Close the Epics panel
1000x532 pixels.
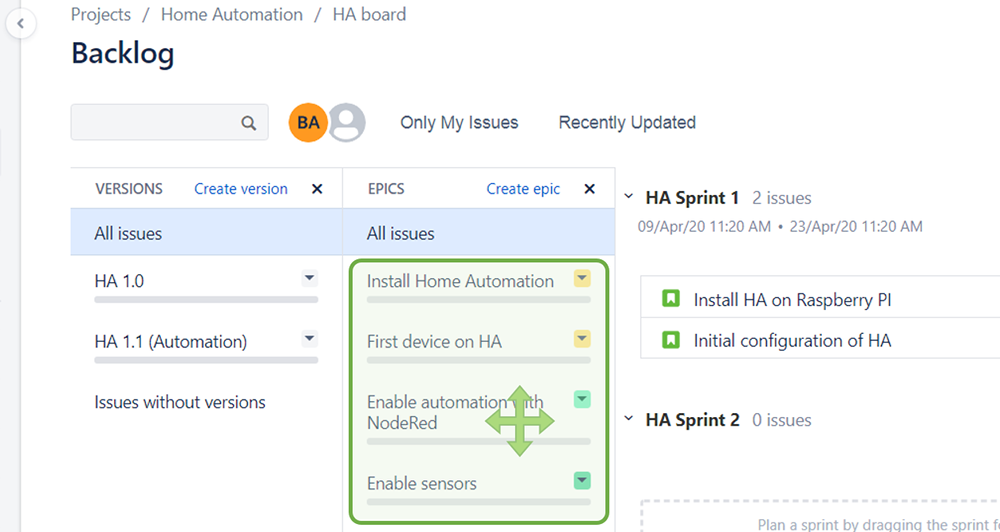589,189
